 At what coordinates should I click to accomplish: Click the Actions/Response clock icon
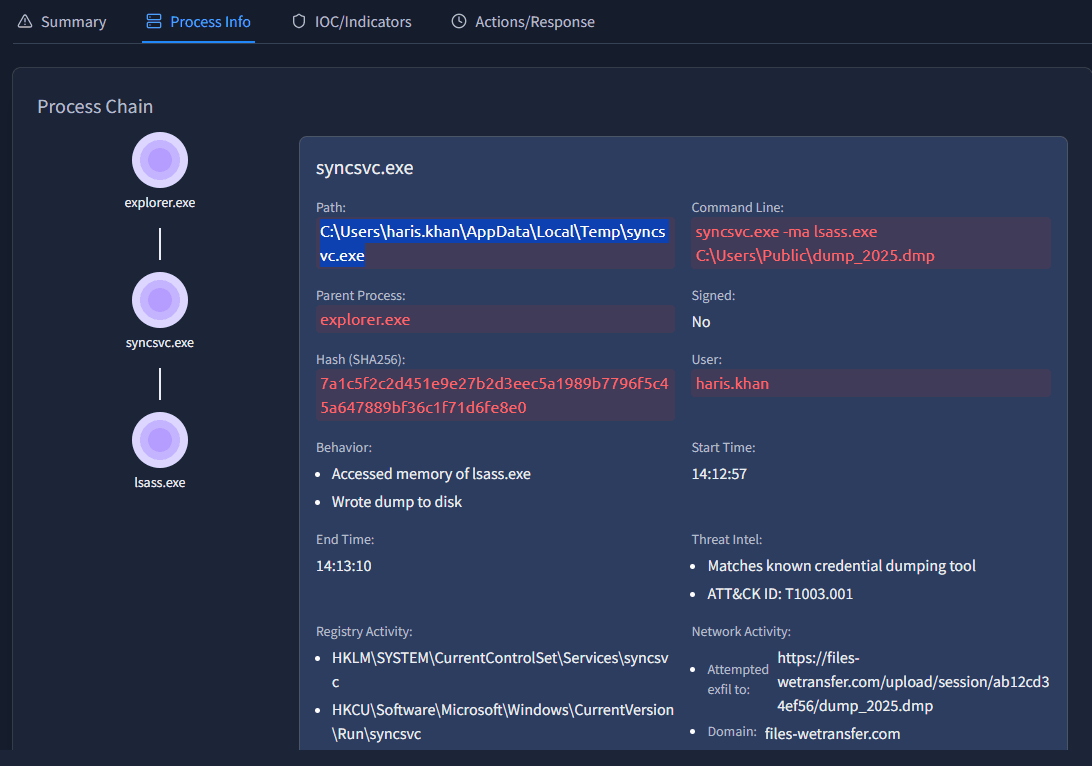(459, 21)
